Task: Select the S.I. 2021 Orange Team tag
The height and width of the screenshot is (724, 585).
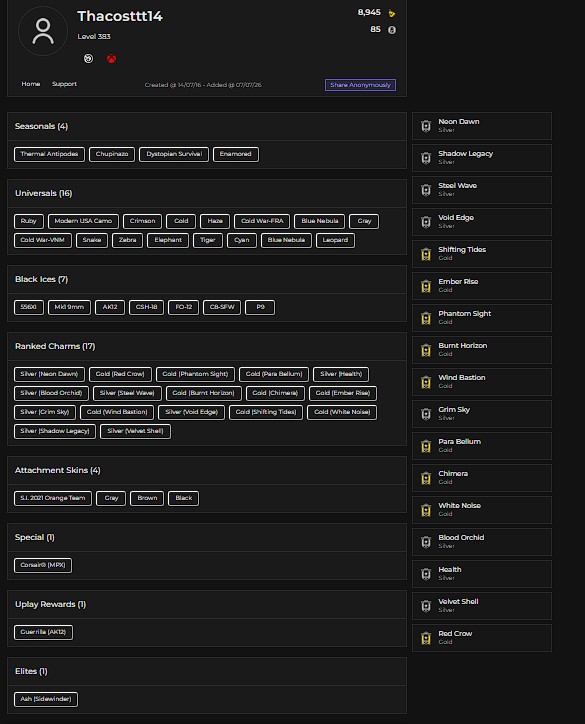Action: point(53,498)
